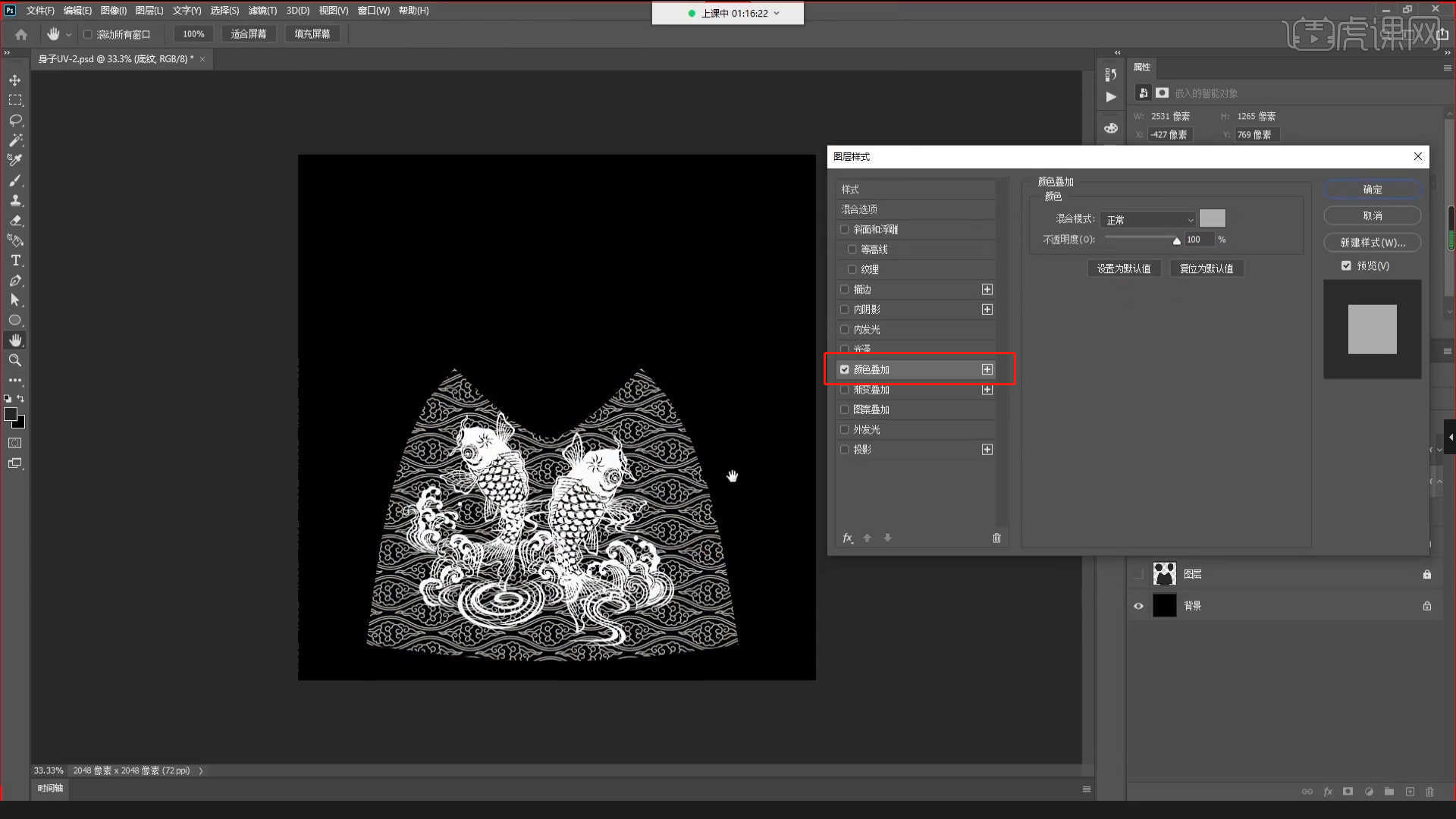Swap foreground and background colors
The height and width of the screenshot is (819, 1456).
(20, 398)
